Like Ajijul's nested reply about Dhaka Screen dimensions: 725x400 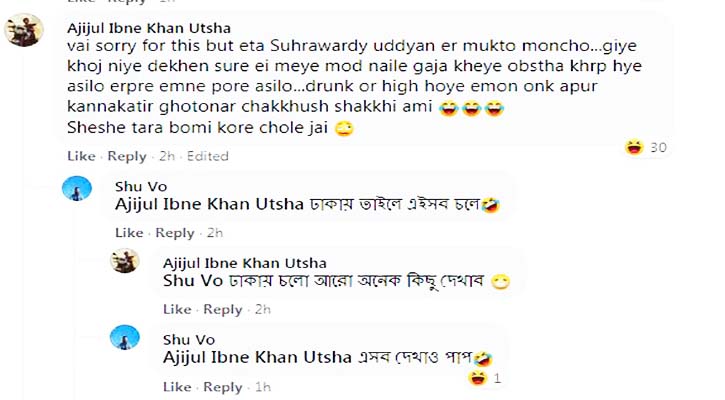coord(177,309)
